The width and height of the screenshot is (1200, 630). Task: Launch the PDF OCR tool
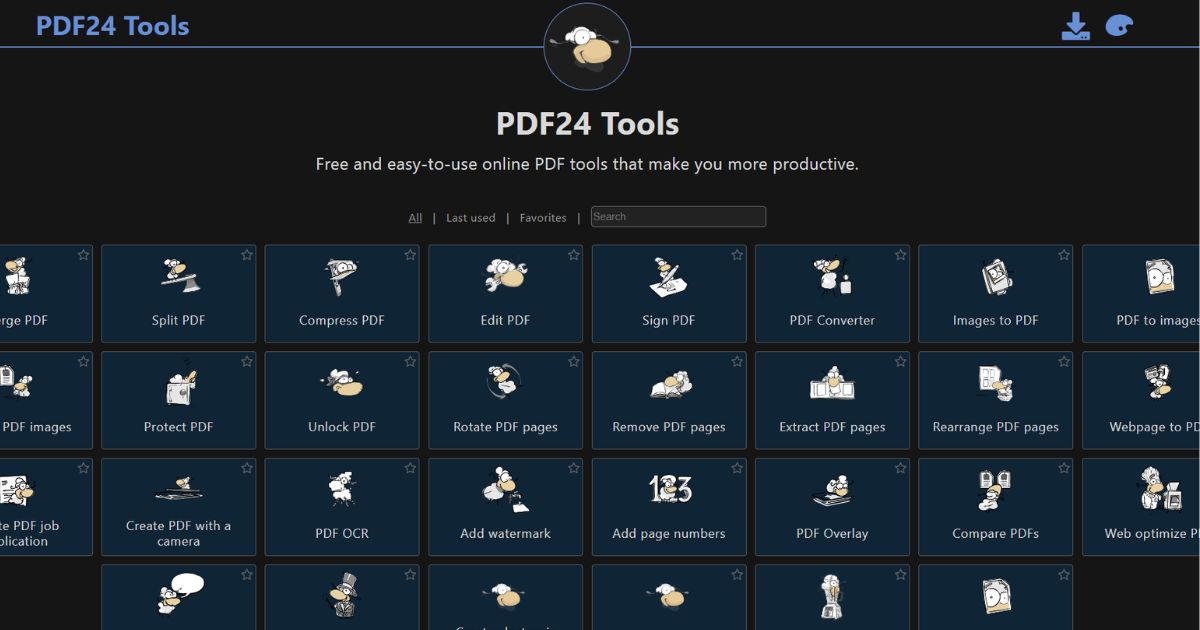(342, 506)
